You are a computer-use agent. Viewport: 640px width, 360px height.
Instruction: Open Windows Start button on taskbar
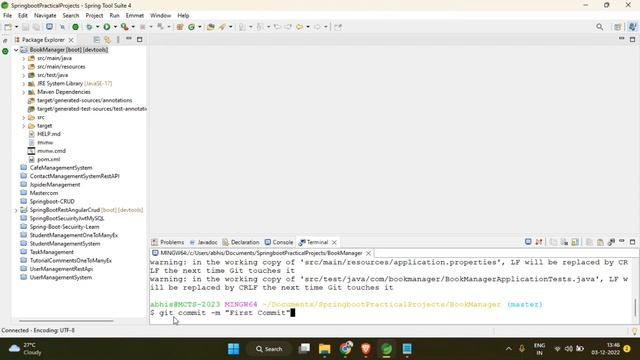(x=233, y=349)
